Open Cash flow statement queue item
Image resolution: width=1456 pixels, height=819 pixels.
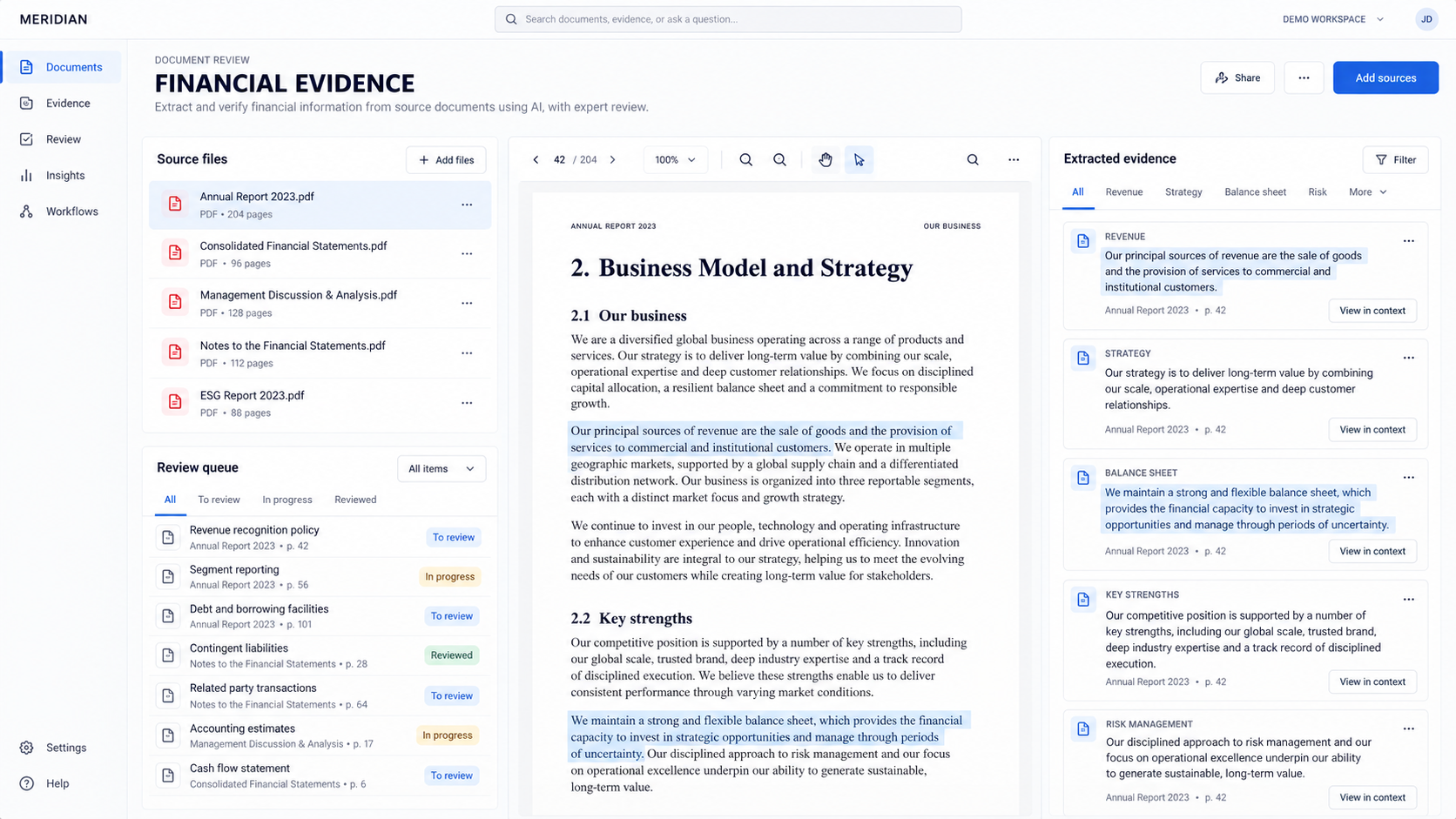(x=320, y=775)
